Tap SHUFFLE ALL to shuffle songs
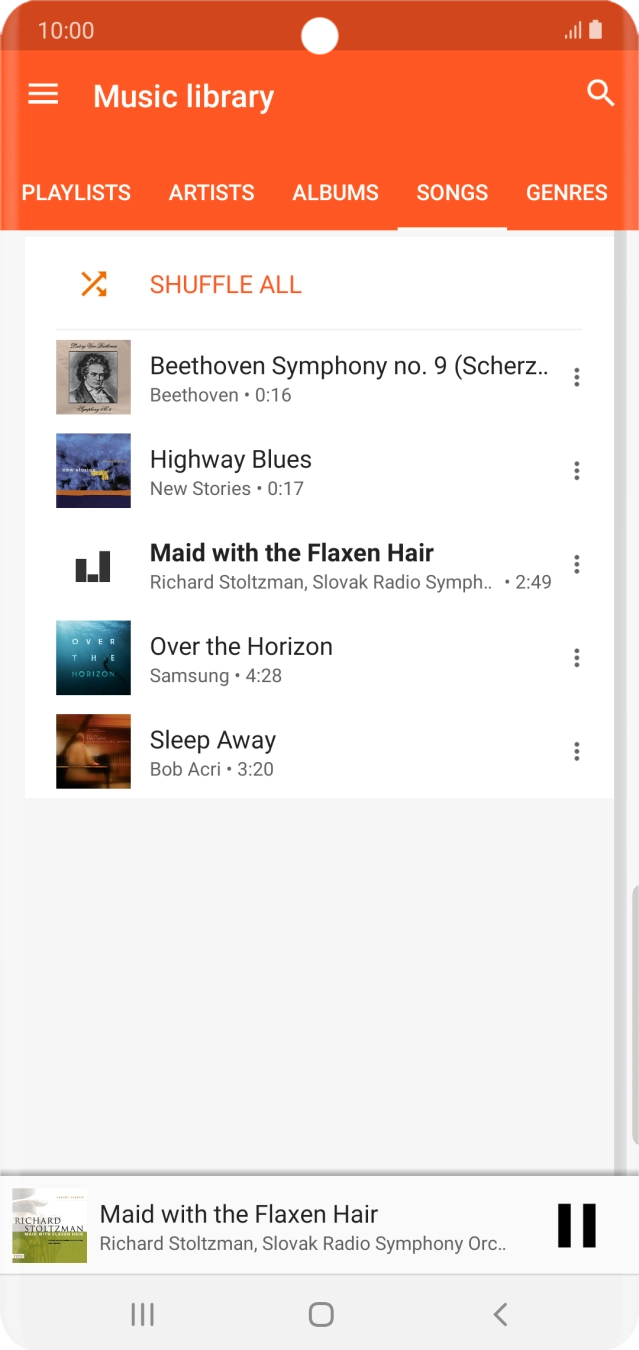Screen dimensions: 639x1350 (x=225, y=284)
